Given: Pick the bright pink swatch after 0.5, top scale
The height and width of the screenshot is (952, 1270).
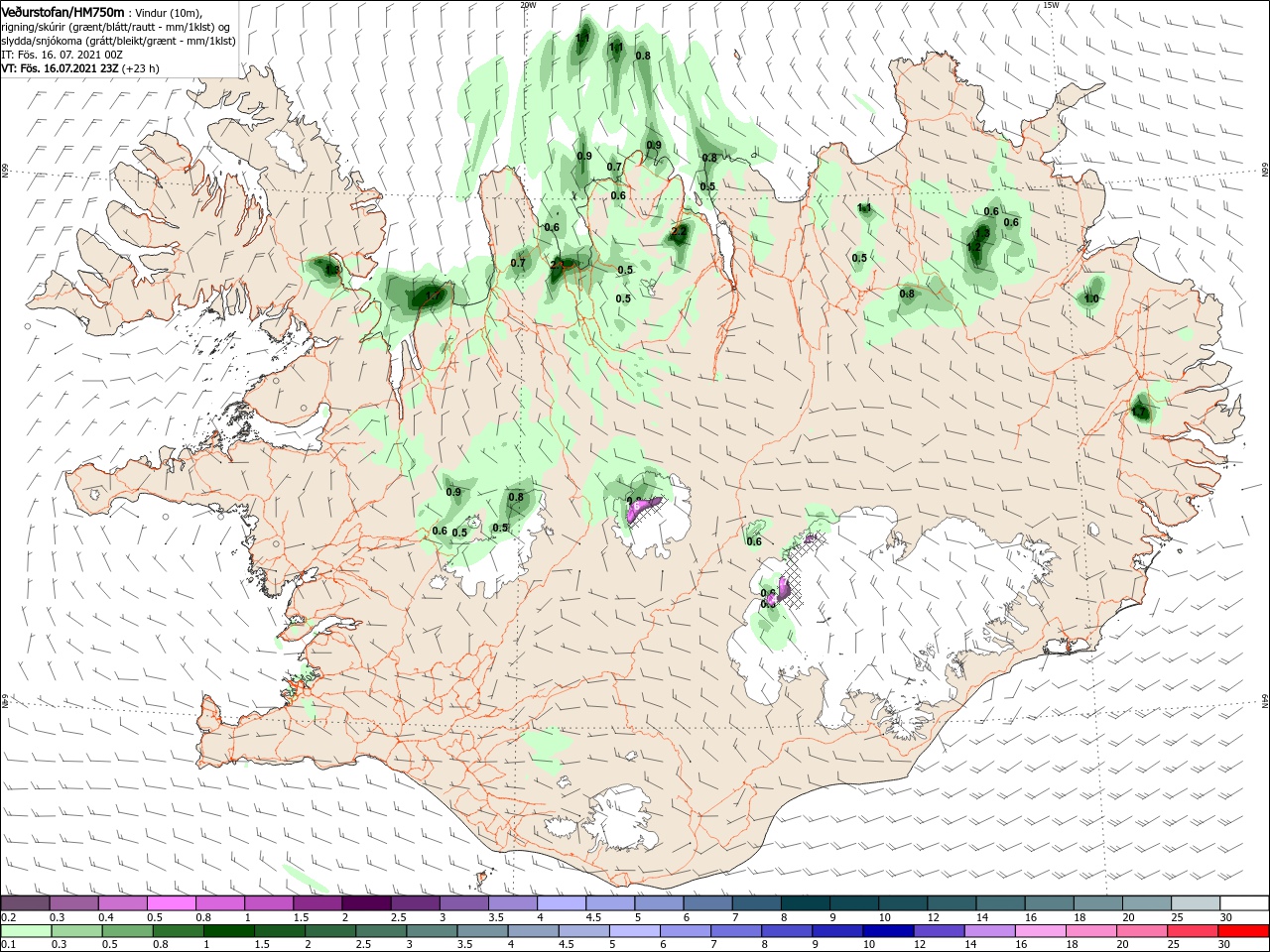Looking at the screenshot, I should [x=171, y=903].
